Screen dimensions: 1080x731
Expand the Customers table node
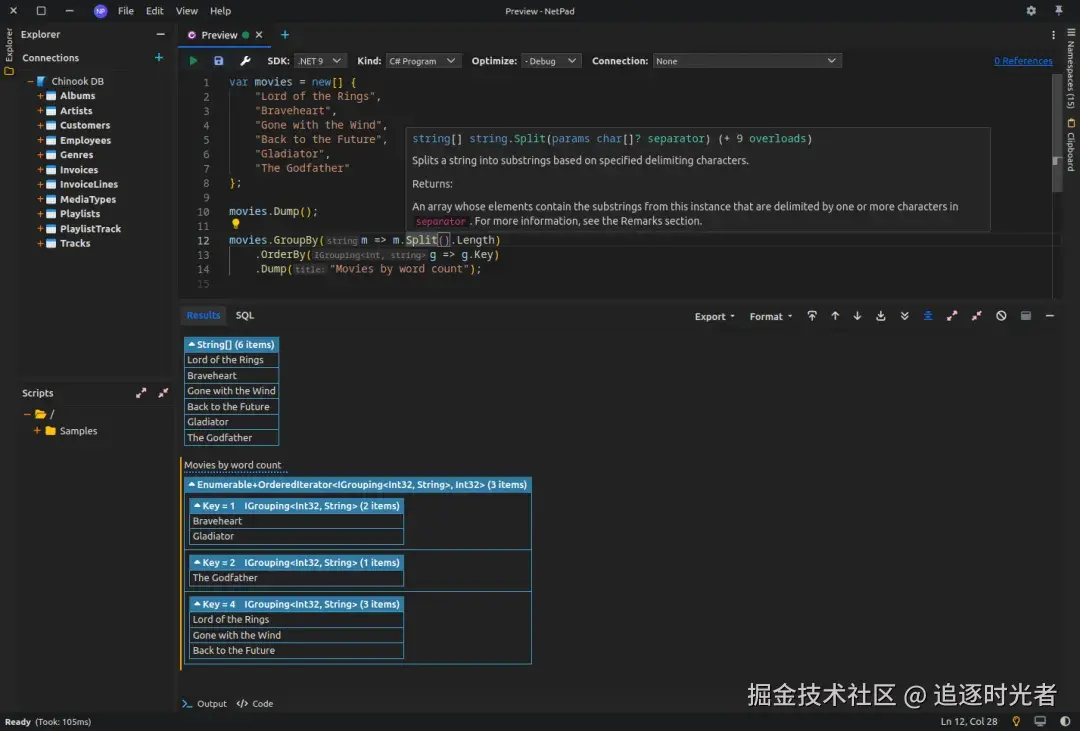40,125
